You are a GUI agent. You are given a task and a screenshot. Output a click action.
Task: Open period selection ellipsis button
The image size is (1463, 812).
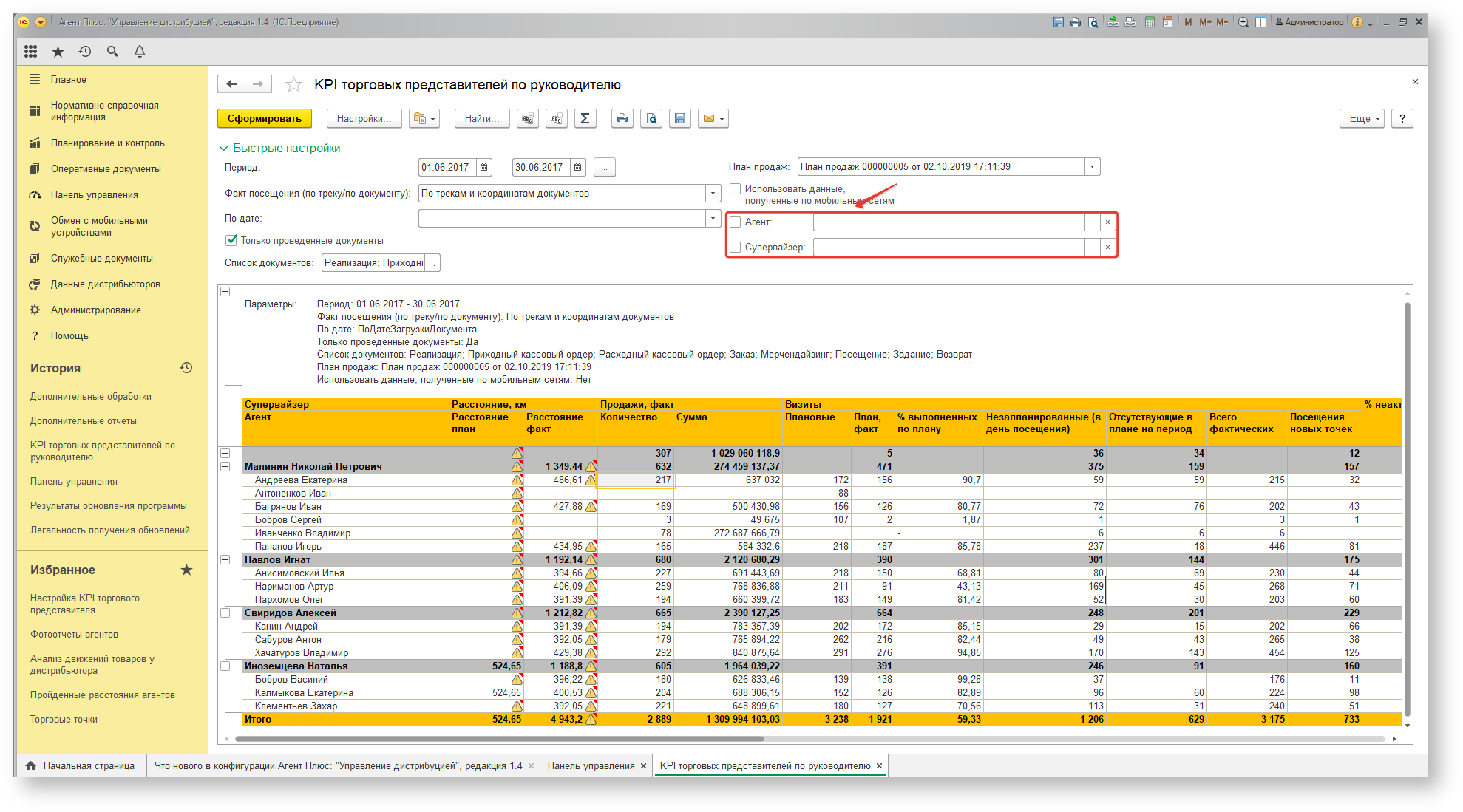pos(604,167)
